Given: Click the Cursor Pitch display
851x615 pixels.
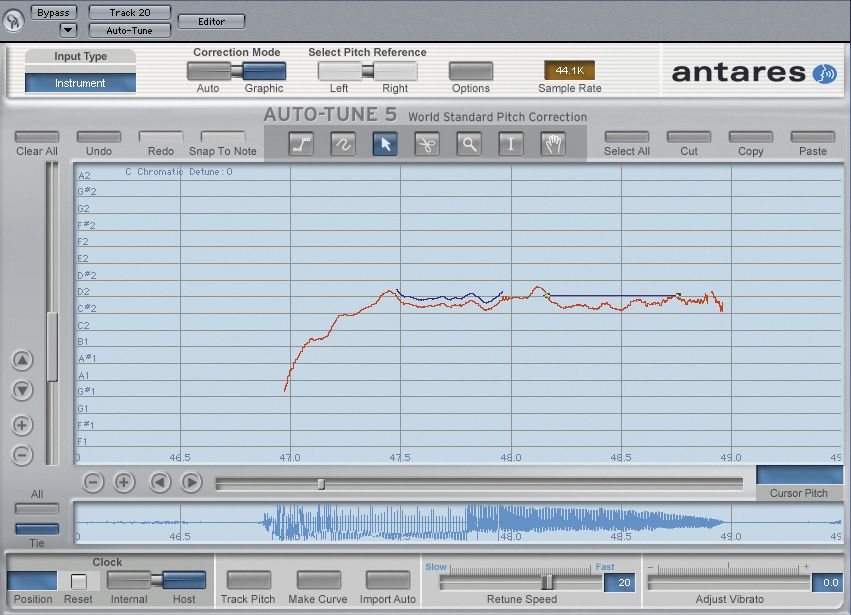Looking at the screenshot, I should 800,475.
